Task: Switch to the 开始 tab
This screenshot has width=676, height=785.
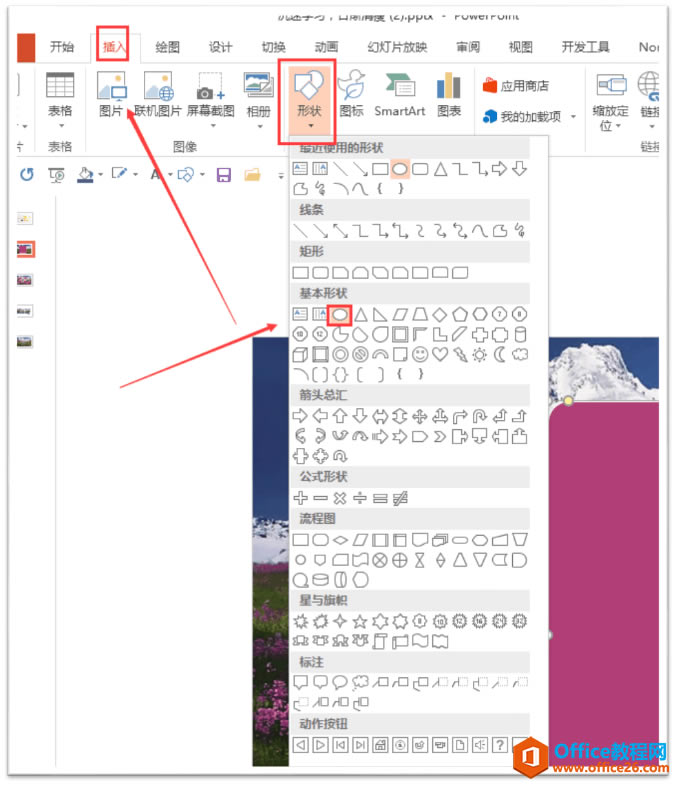Action: tap(62, 47)
